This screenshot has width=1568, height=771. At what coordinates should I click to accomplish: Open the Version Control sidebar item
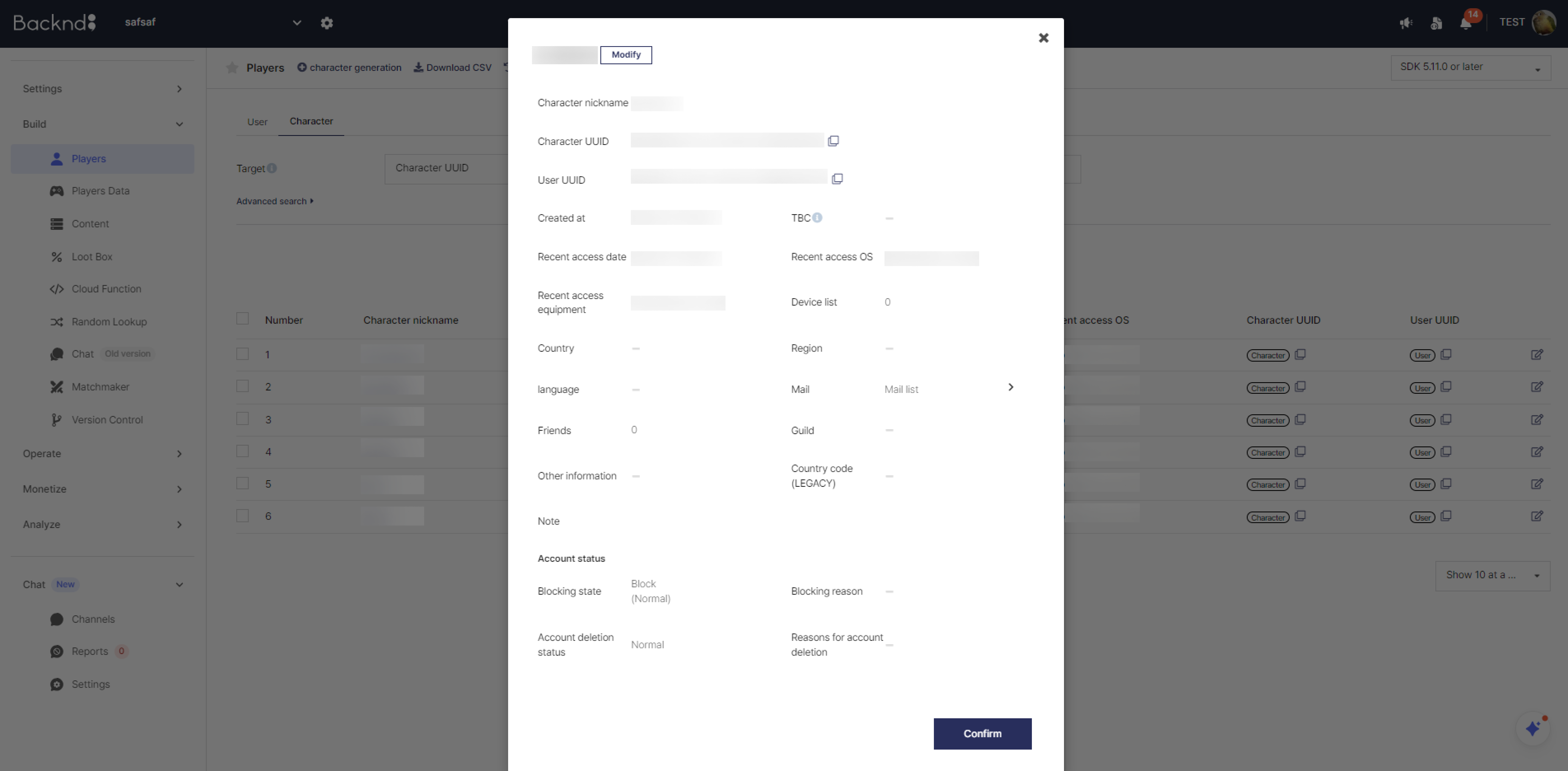[102, 420]
